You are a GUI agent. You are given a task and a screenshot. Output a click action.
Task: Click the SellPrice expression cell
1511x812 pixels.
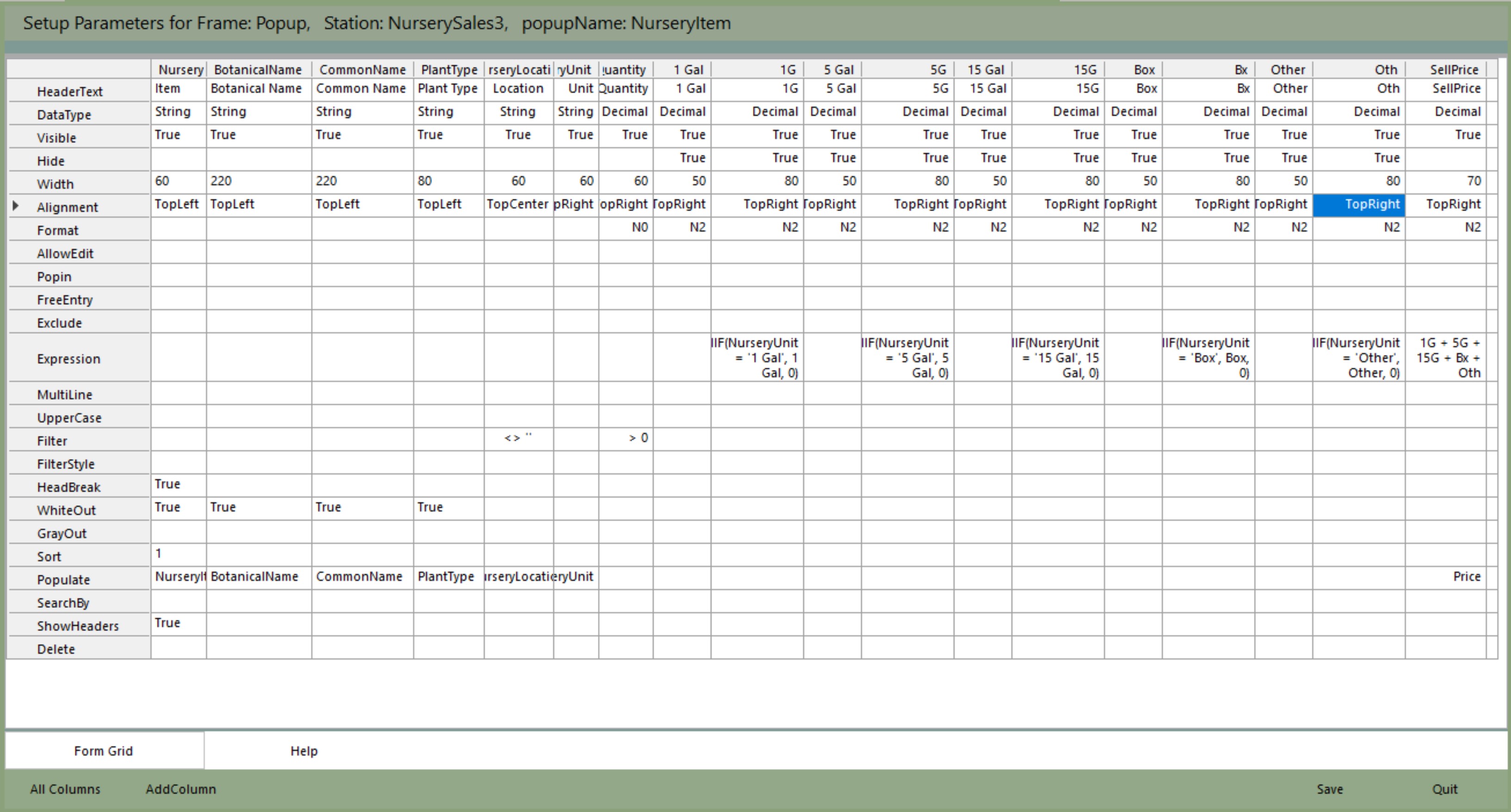click(x=1446, y=358)
